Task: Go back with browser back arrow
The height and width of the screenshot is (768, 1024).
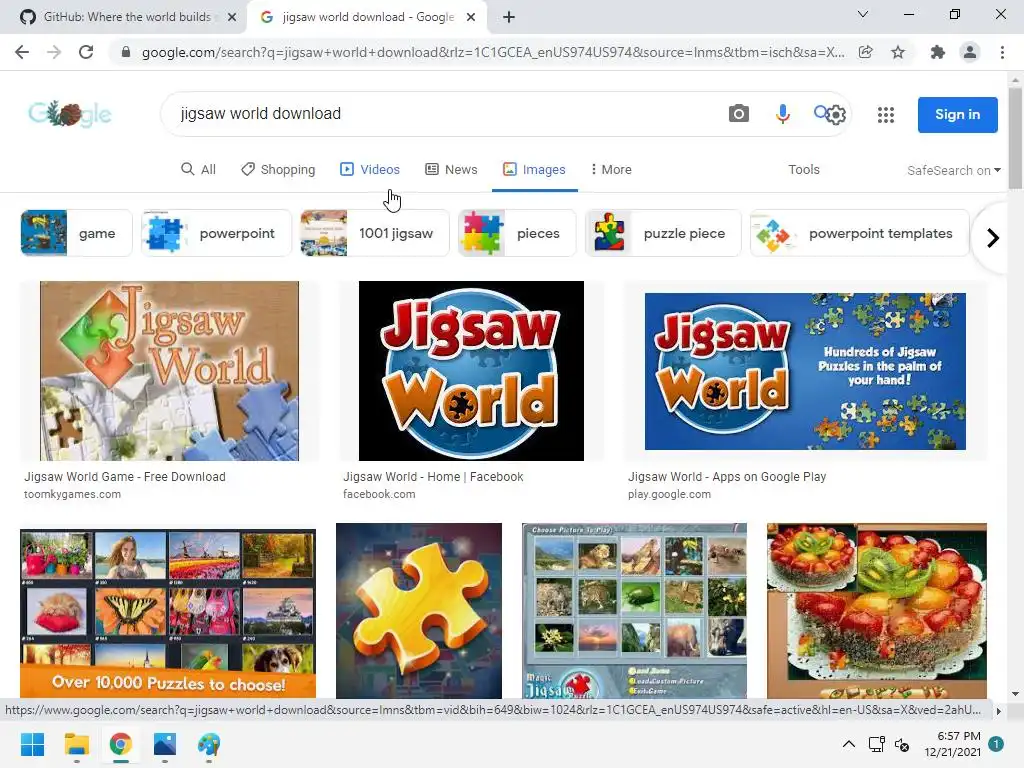Action: click(22, 52)
